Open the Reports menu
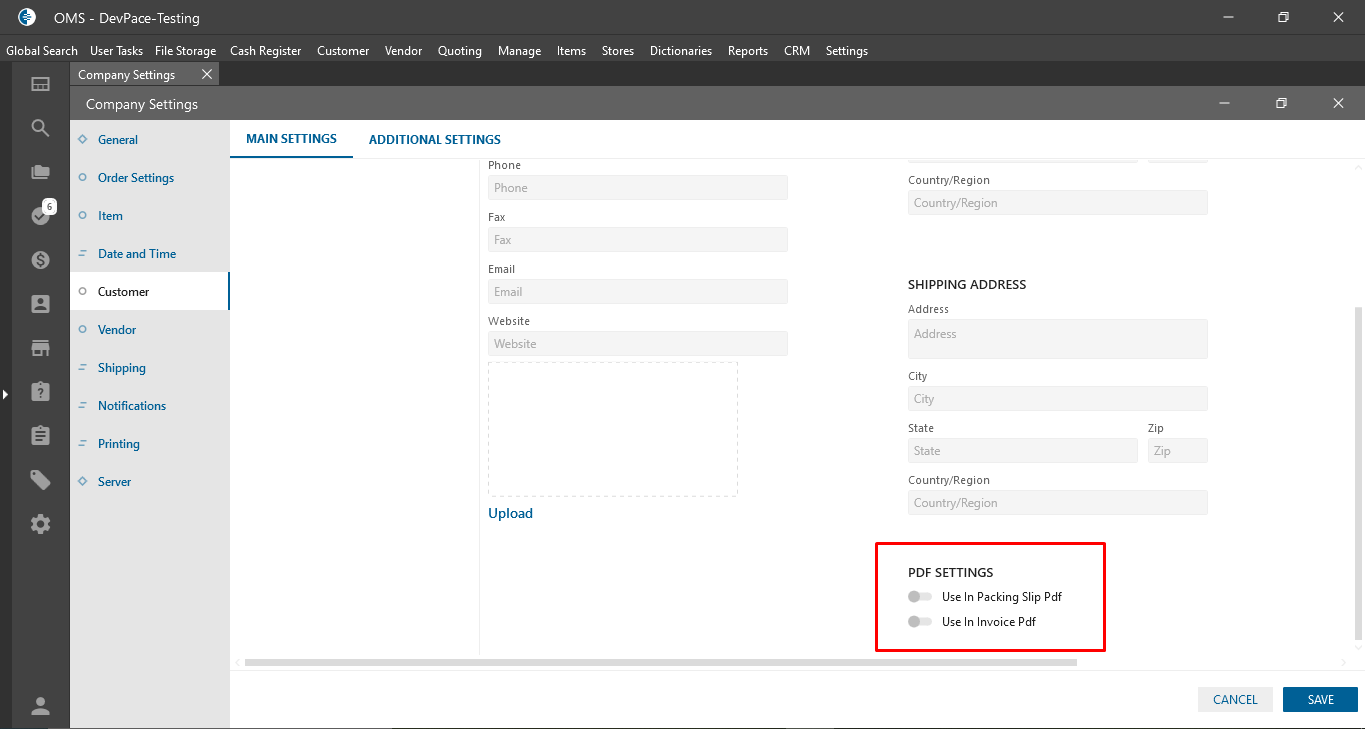Viewport: 1365px width, 729px height. tap(747, 51)
